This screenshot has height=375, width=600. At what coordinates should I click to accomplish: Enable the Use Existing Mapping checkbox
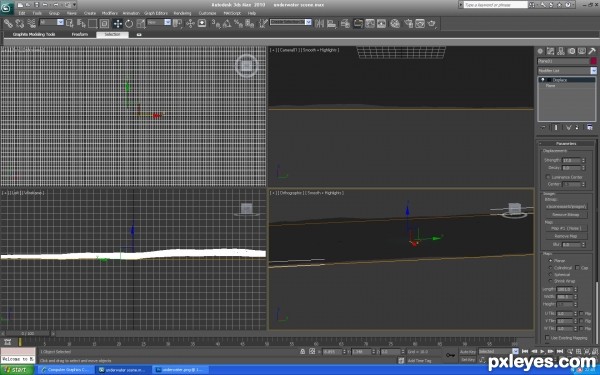pos(547,338)
